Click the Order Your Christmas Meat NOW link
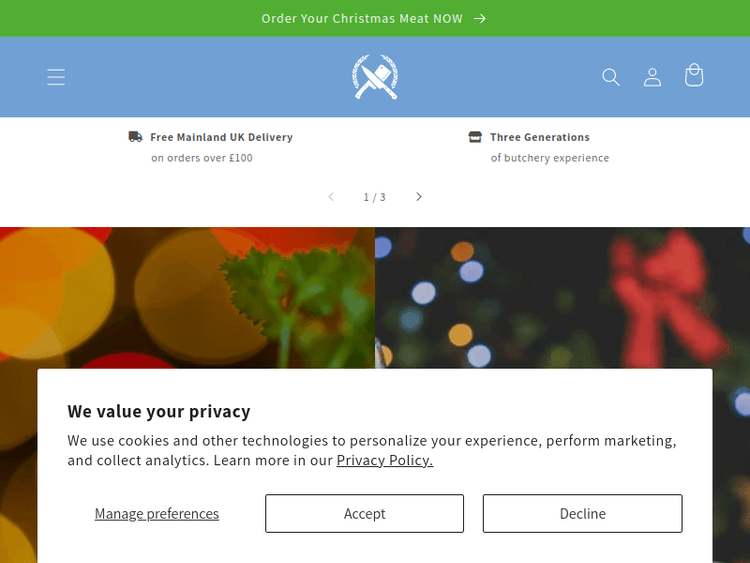The width and height of the screenshot is (750, 563). coord(362,18)
